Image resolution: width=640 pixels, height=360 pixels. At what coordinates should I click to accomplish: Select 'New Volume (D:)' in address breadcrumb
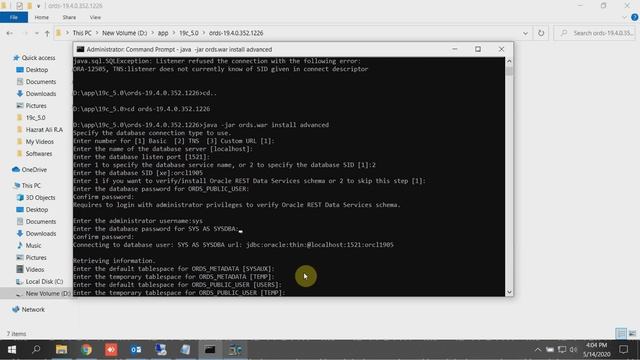tap(124, 33)
